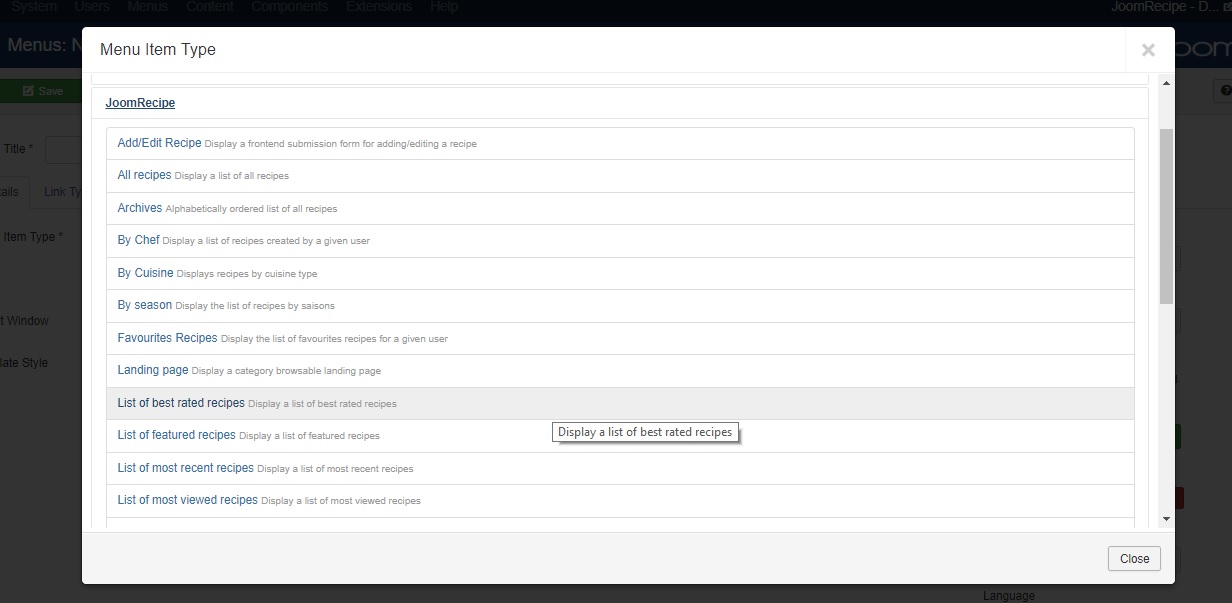
Task: Click the scrollbar up arrow in dialog
Action: (1166, 83)
